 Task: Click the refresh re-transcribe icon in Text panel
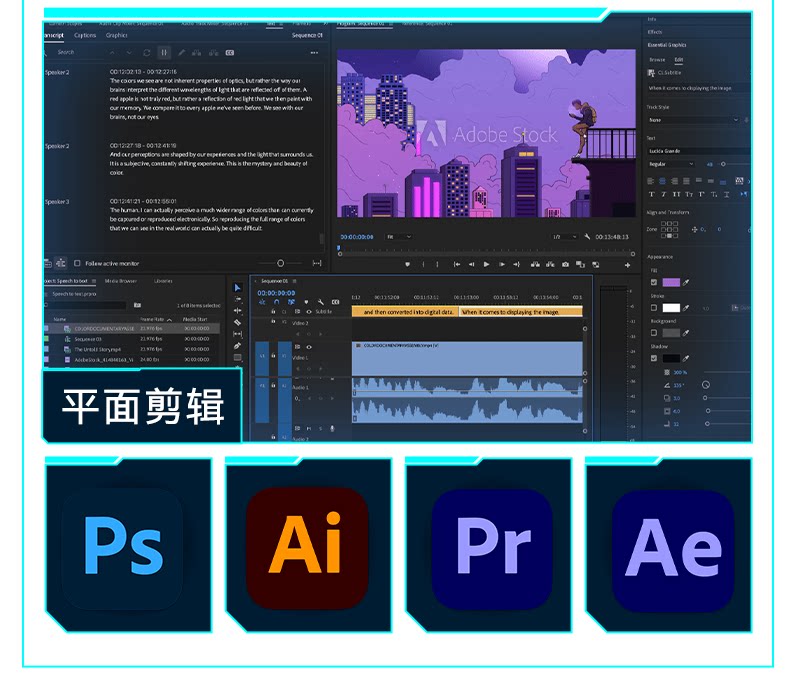click(x=147, y=52)
